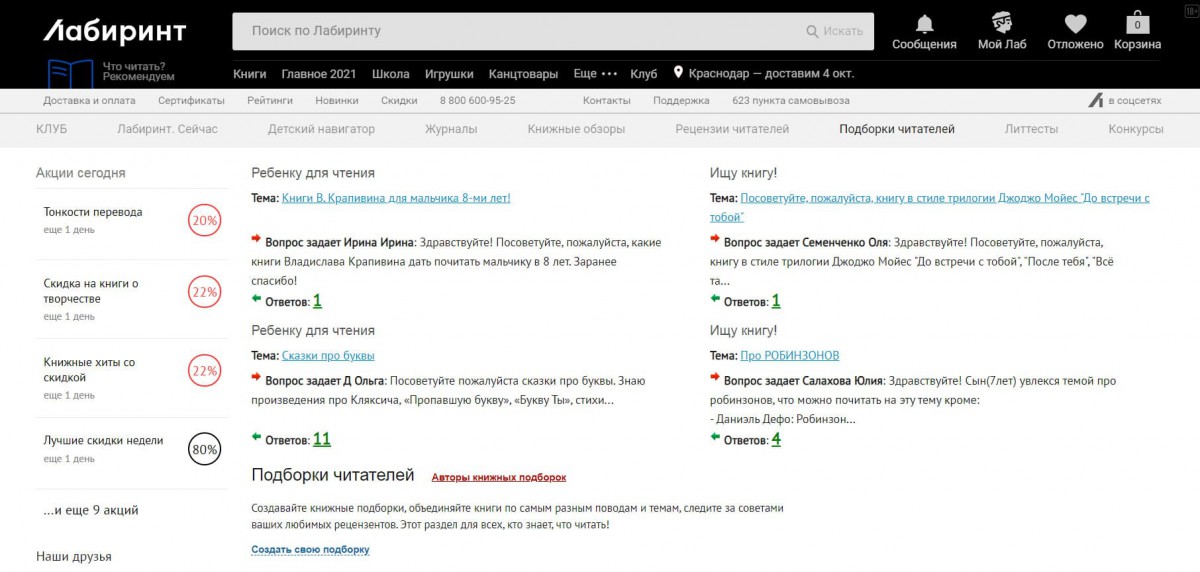The image size is (1200, 572).
Task: Click the 80% discount badge
Action: 204,450
